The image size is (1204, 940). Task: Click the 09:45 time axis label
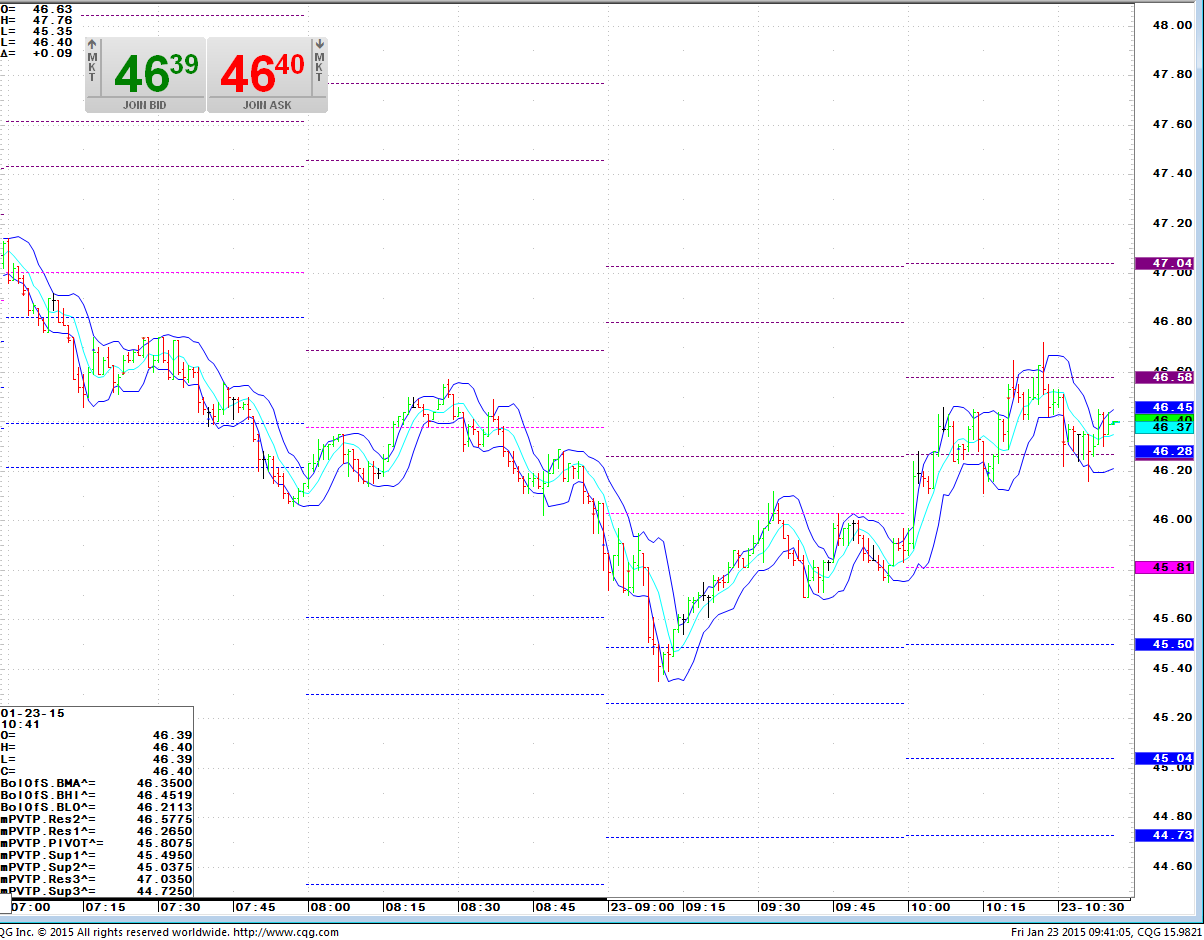pyautogui.click(x=855, y=907)
